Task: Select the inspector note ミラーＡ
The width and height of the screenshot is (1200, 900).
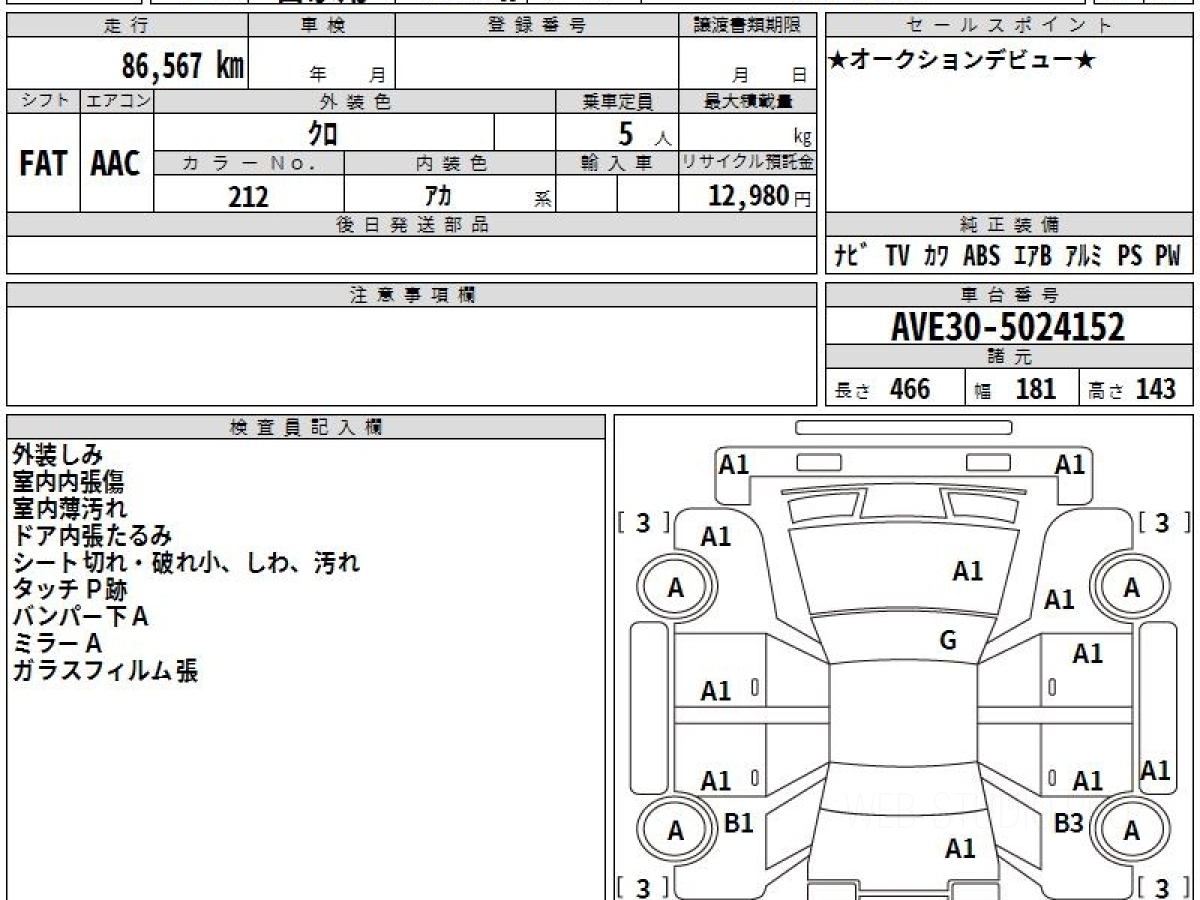Action: pyautogui.click(x=57, y=644)
